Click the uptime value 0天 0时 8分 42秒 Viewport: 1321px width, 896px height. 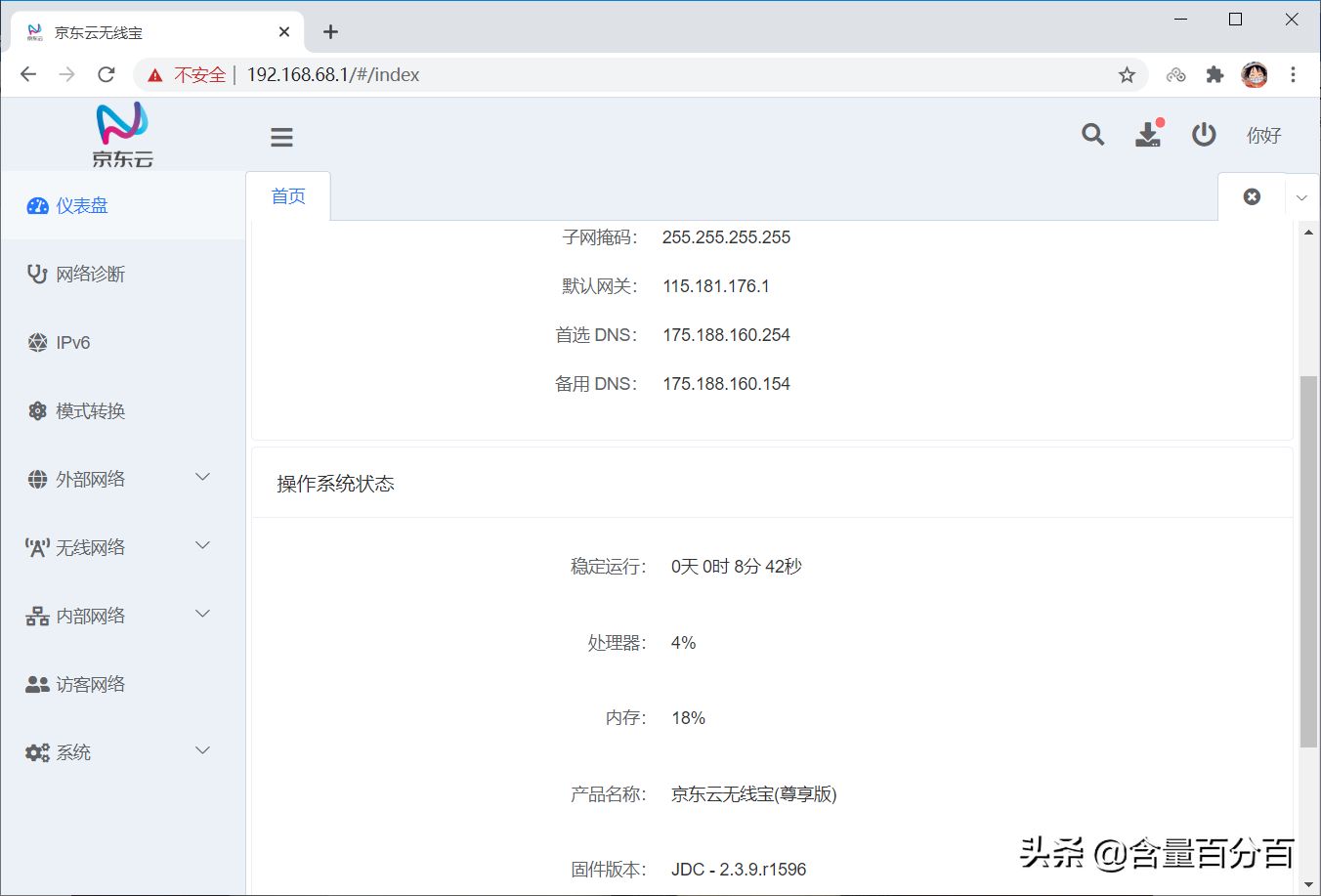737,567
